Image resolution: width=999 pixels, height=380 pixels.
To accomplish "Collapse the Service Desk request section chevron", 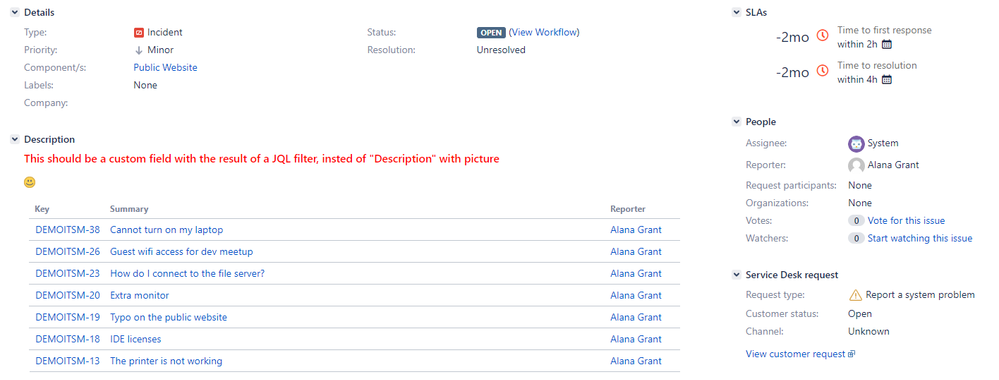I will tap(736, 275).
